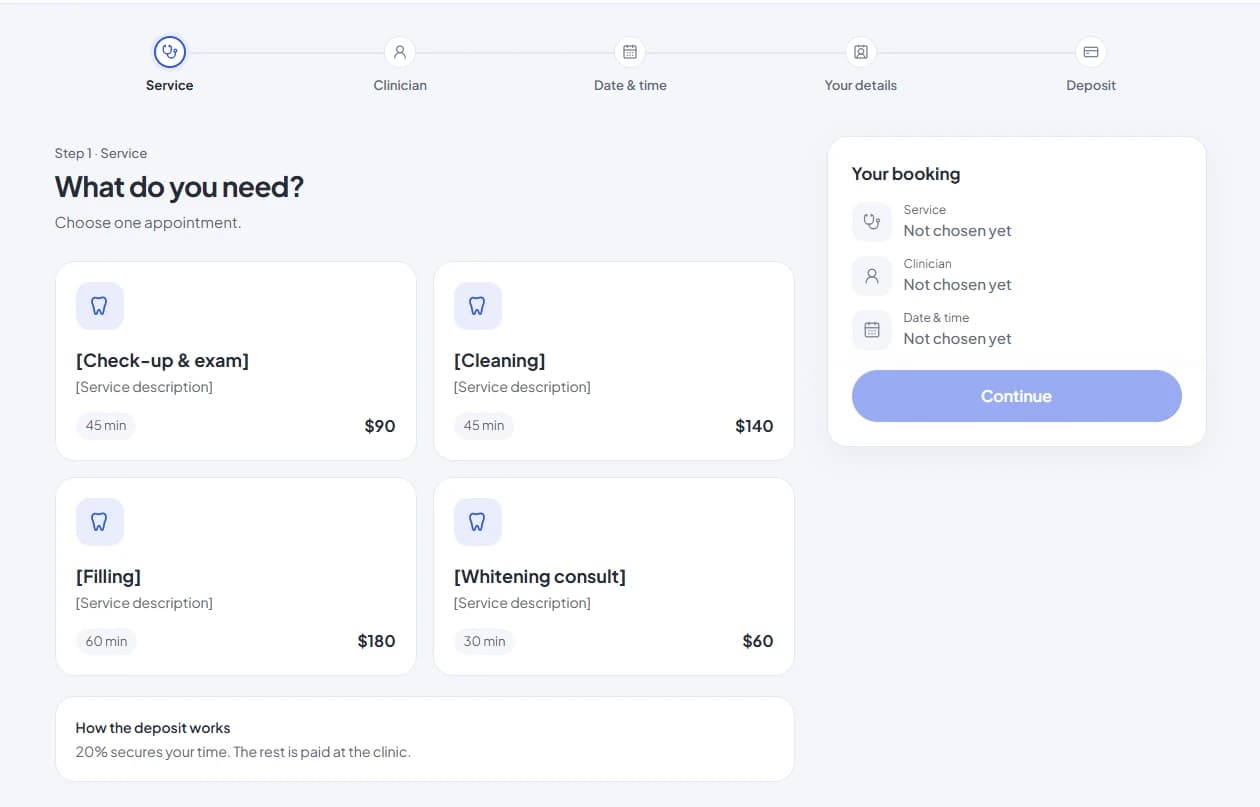Click the $60 price
Viewport: 1260px width, 807px height.
pos(758,641)
